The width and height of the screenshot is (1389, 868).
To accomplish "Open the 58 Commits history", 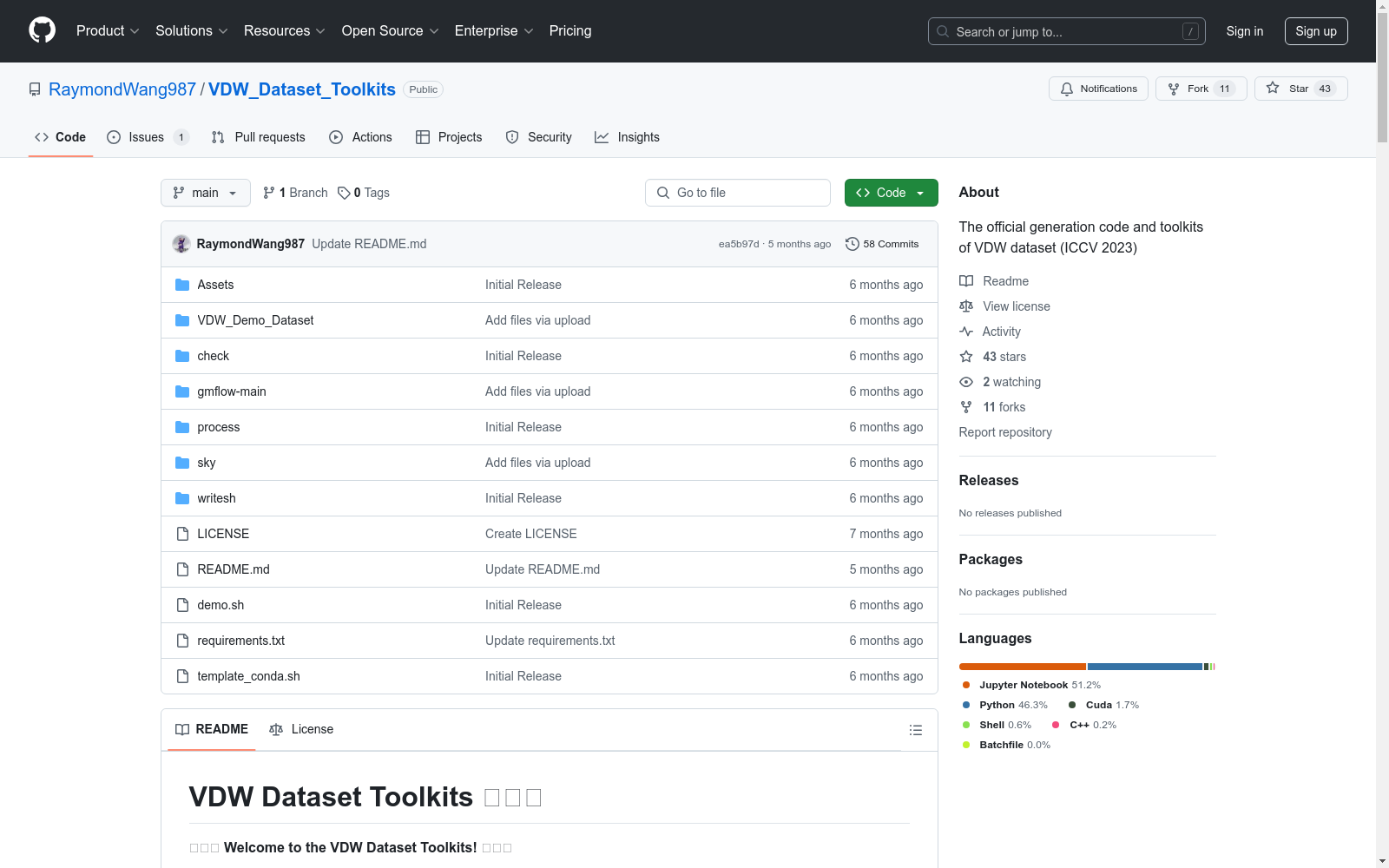I will 882,244.
